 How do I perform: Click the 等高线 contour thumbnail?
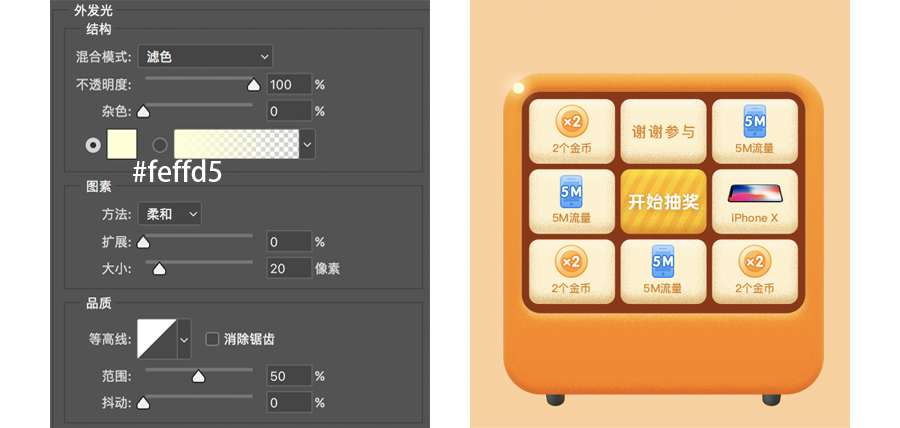[157, 339]
